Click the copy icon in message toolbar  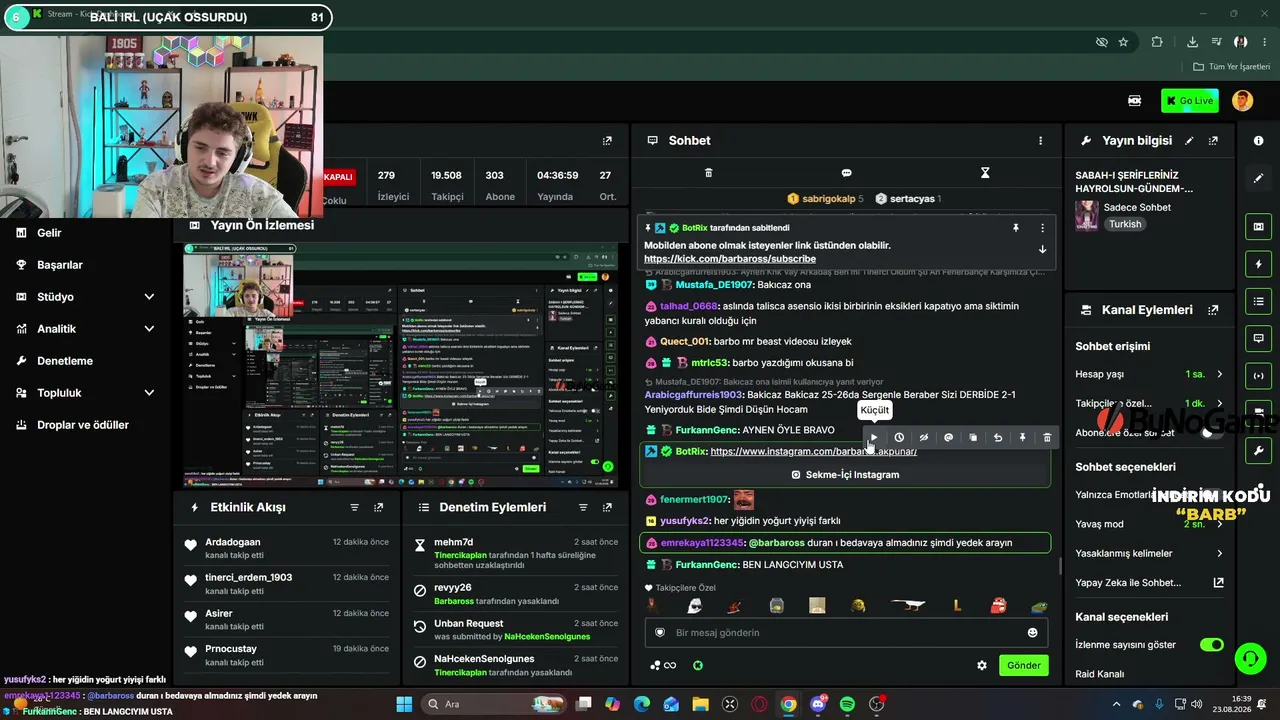pyautogui.click(x=973, y=437)
